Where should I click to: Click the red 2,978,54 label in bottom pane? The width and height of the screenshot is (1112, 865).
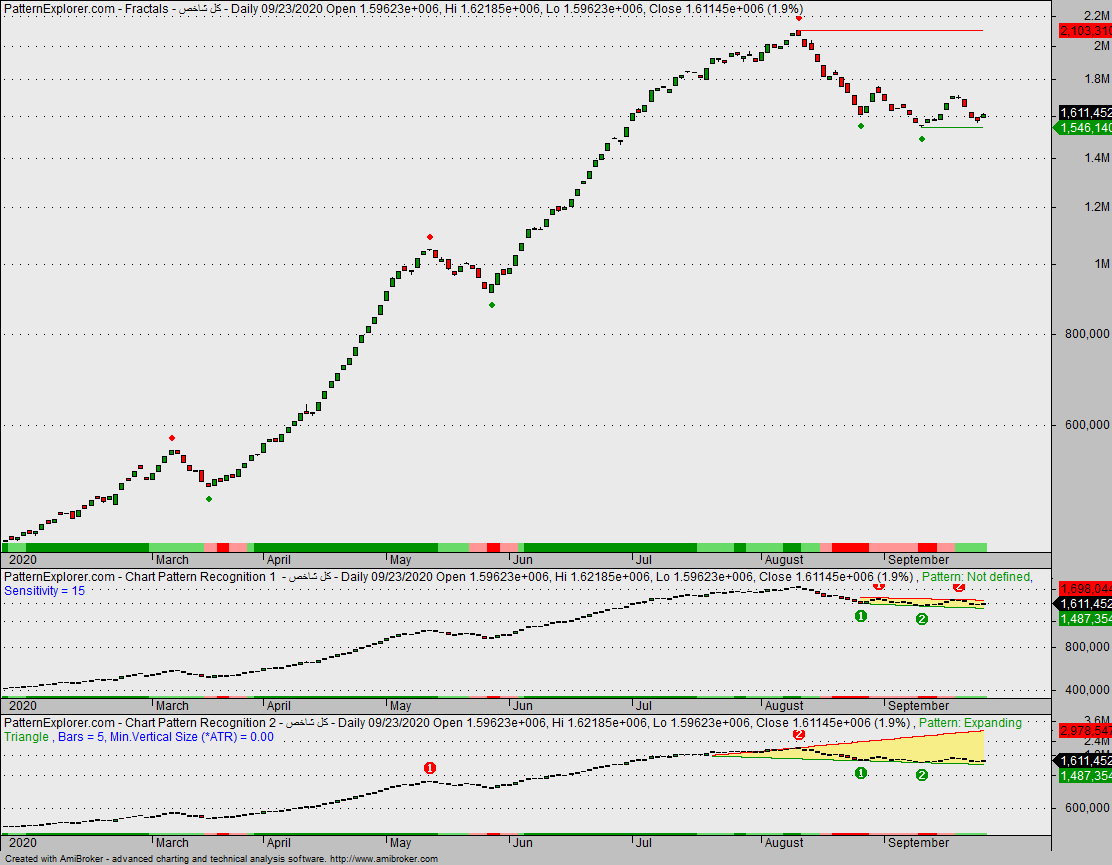(1084, 730)
